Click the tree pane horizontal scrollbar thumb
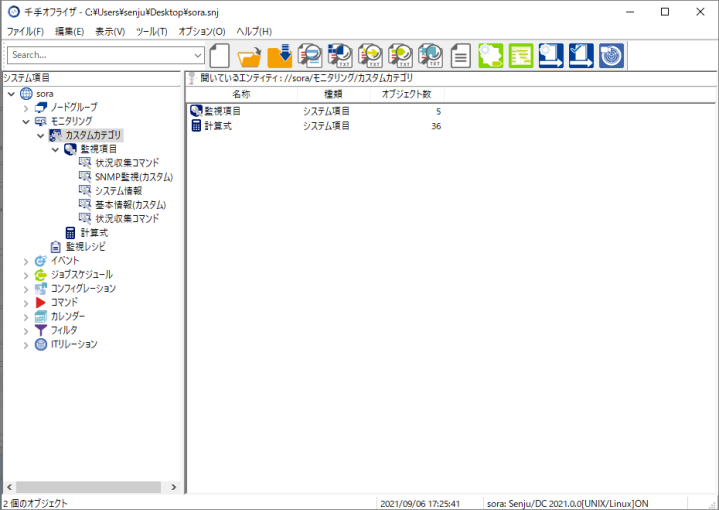 (x=88, y=487)
